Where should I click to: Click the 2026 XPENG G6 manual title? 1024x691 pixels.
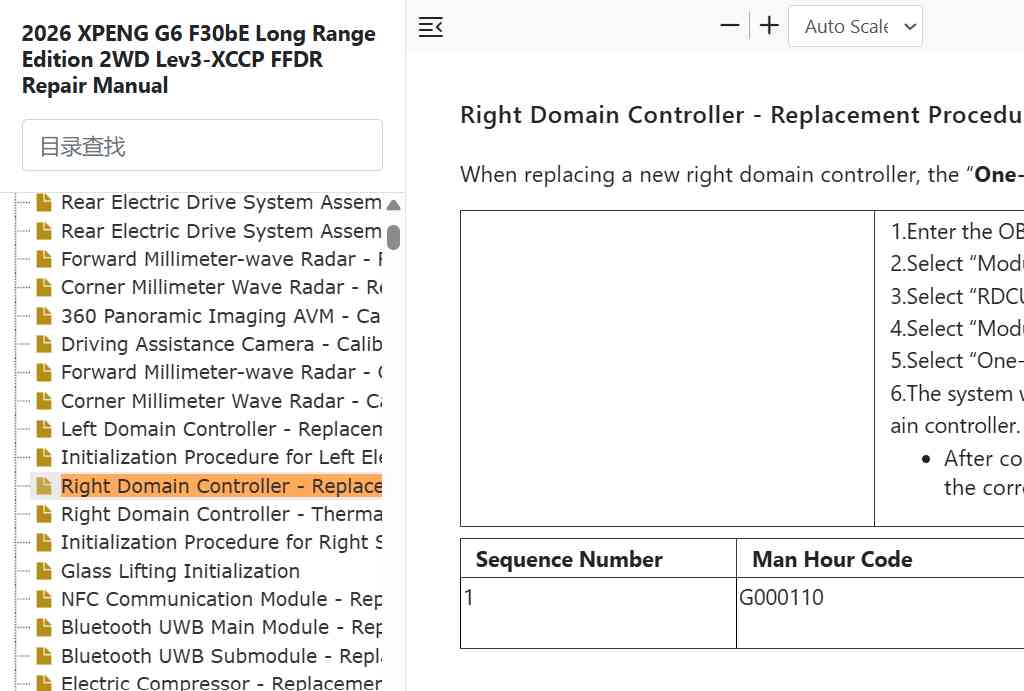pyautogui.click(x=199, y=59)
